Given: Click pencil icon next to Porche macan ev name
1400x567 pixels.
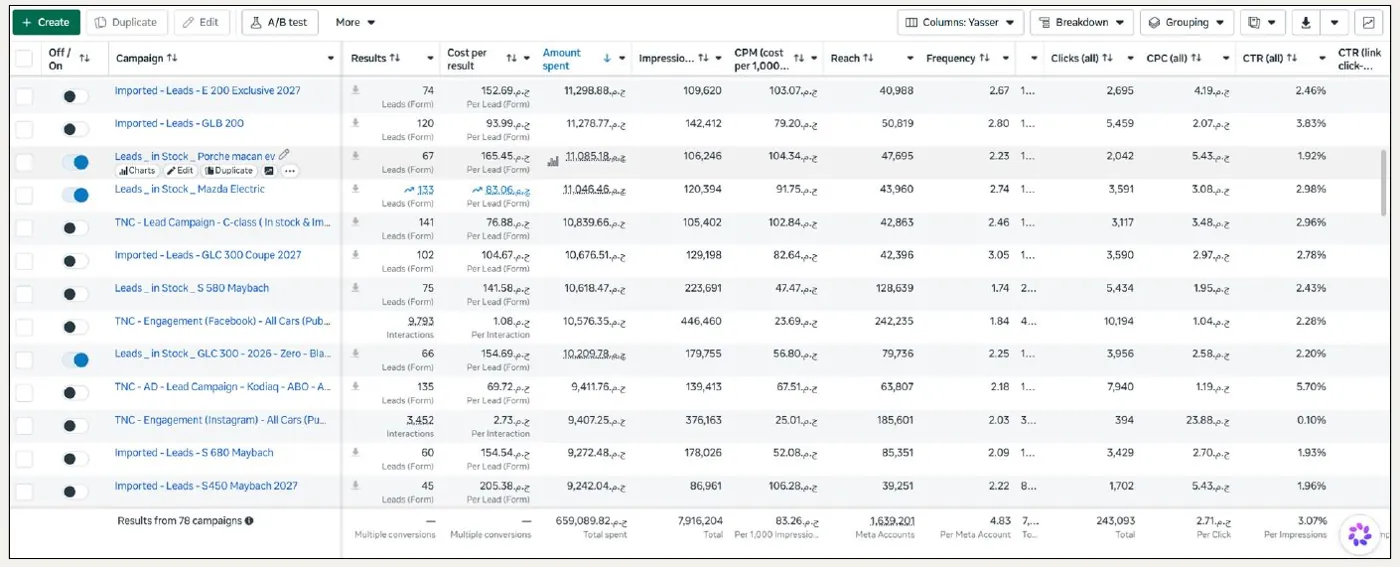Looking at the screenshot, I should (284, 155).
